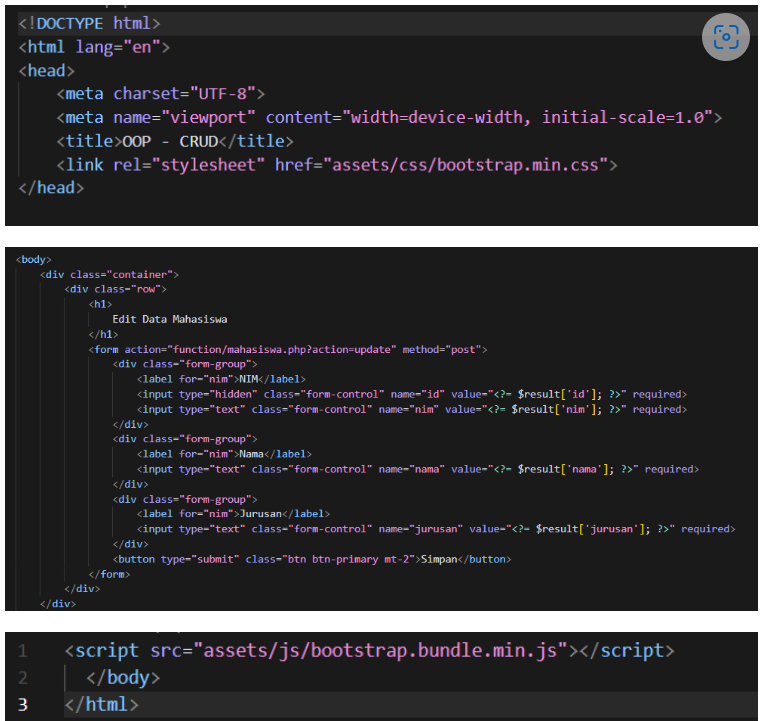Click the DOCTYPE html declaration
Image resolution: width=761 pixels, height=721 pixels.
click(x=88, y=22)
